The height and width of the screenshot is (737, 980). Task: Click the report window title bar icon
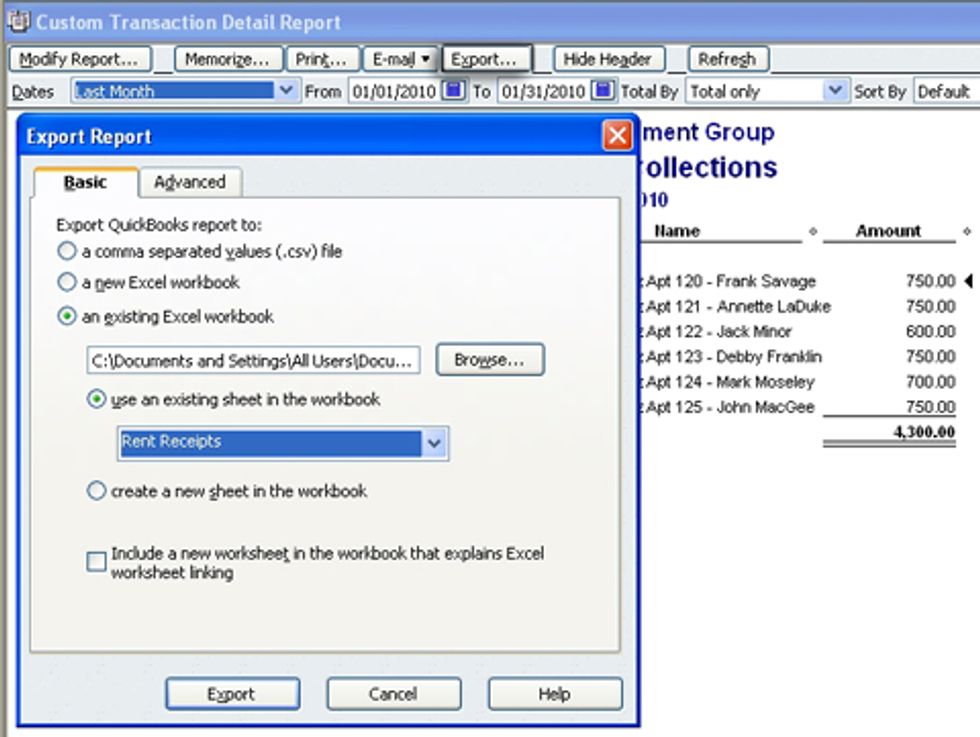(19, 21)
